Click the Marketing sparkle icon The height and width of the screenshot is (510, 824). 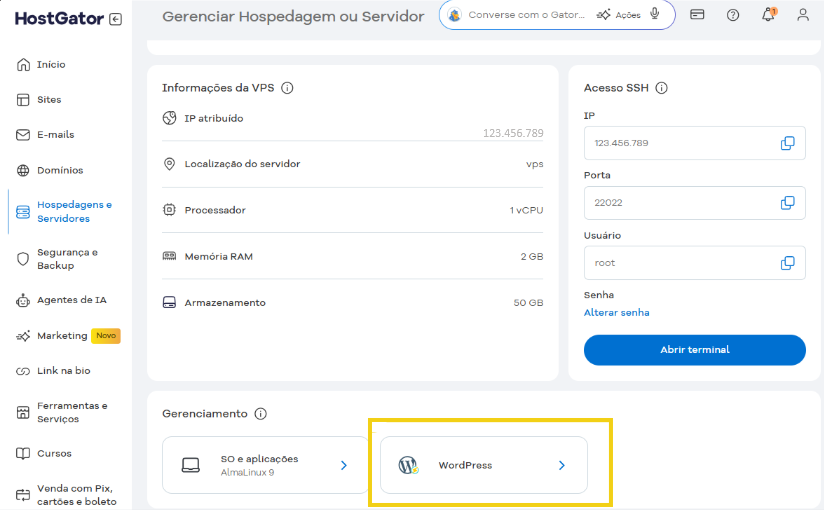coord(23,336)
